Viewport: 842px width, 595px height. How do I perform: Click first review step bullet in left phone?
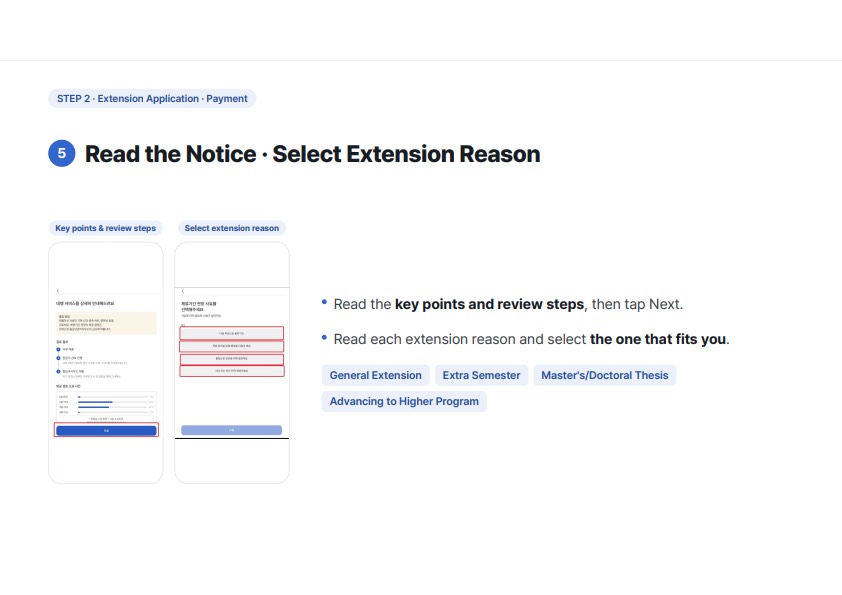59,350
